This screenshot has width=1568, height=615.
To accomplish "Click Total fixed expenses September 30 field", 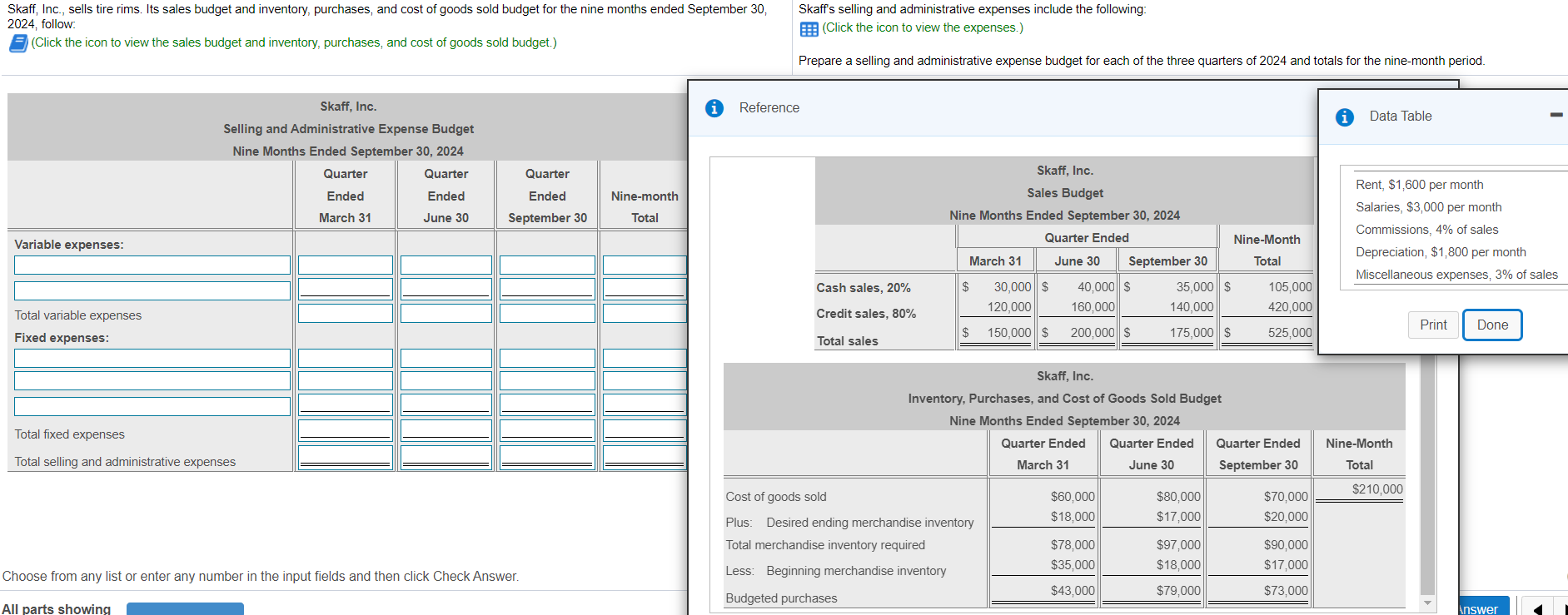I will [x=547, y=431].
